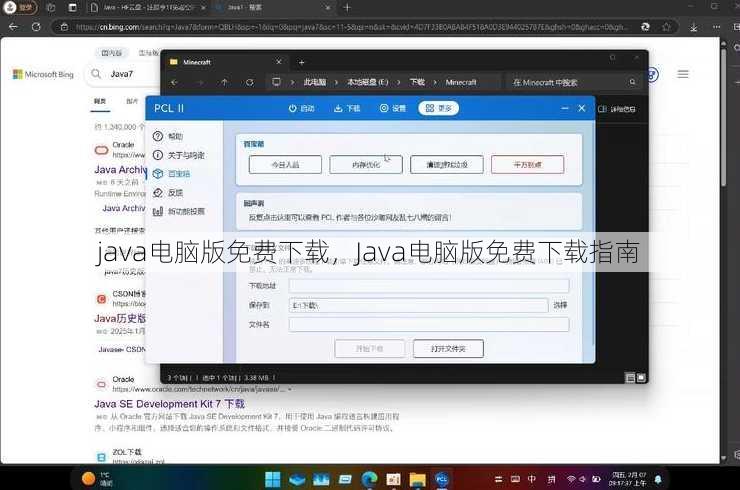Go back in the Edge browser

(x=13, y=27)
